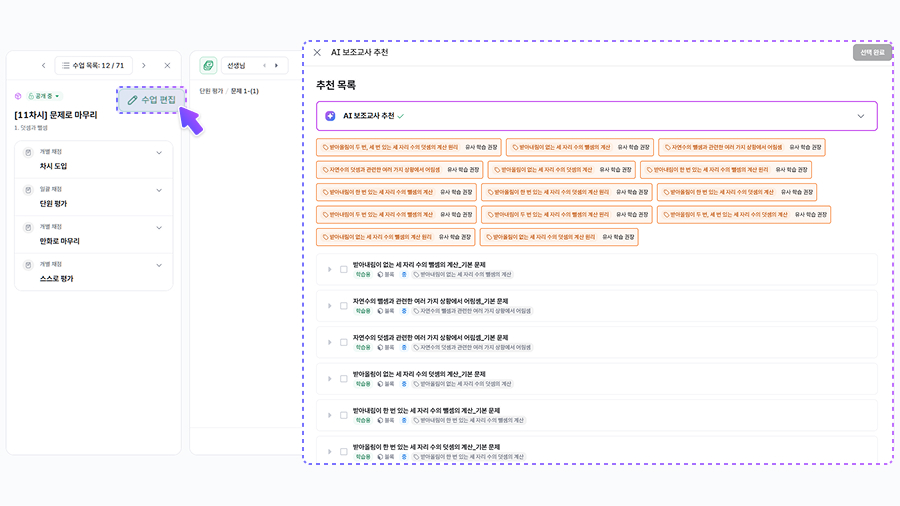Click the 수업 편집 pencil button
900x506 pixels.
point(151,100)
